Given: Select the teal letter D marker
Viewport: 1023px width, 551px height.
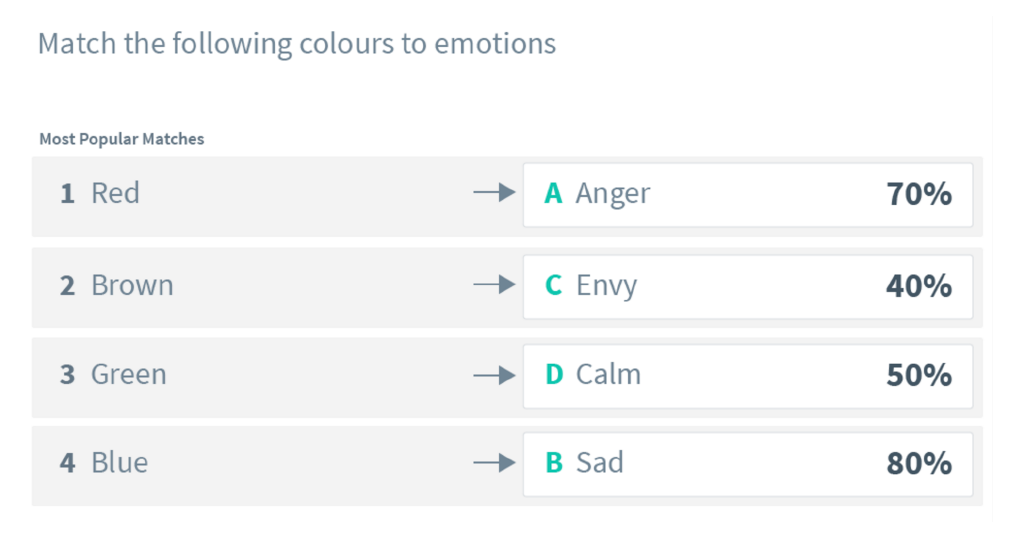Looking at the screenshot, I should coord(554,374).
